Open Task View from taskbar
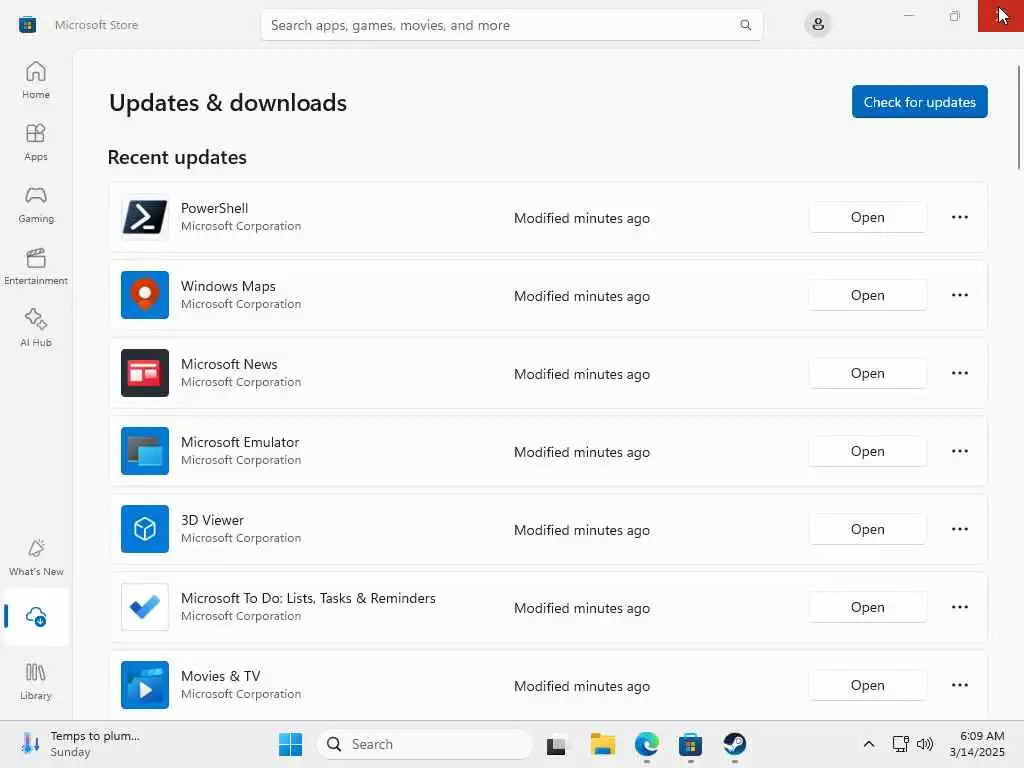1024x768 pixels. (x=556, y=744)
